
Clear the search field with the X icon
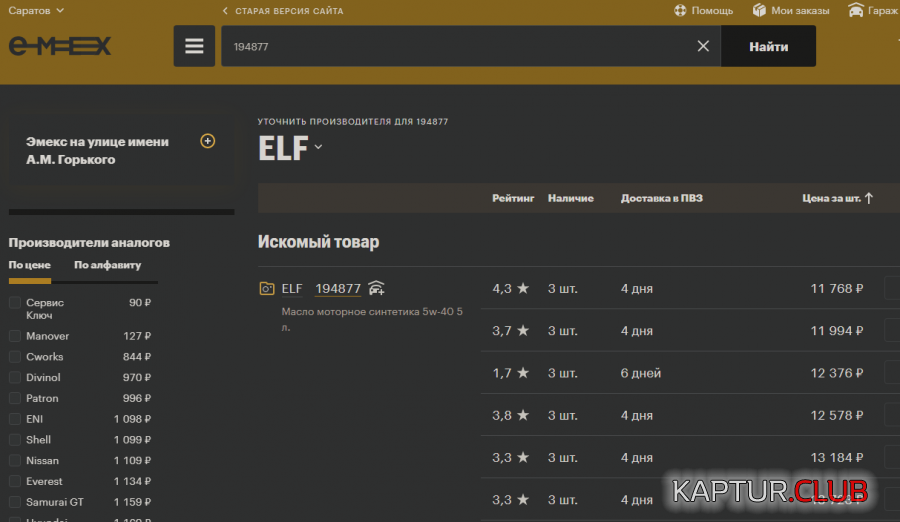tap(703, 46)
